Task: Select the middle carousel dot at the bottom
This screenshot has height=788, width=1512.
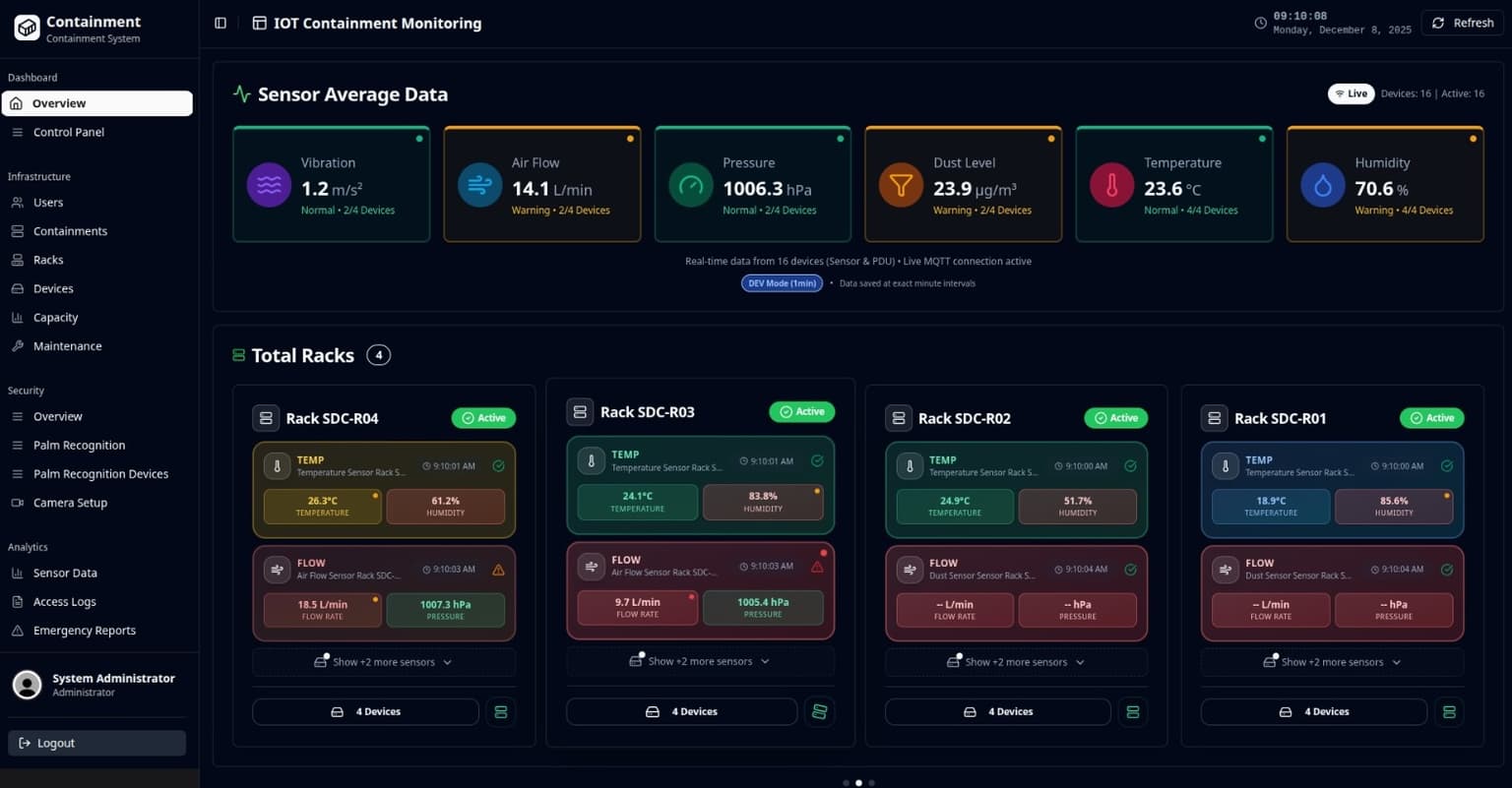Action: pos(858,782)
